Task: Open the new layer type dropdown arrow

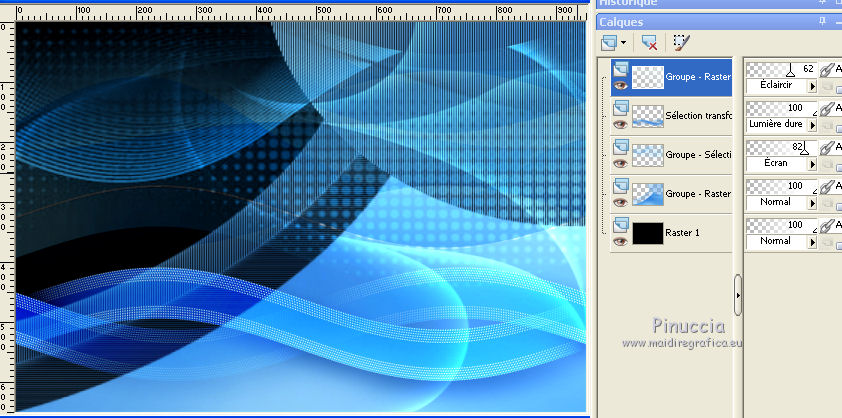Action: 623,42
